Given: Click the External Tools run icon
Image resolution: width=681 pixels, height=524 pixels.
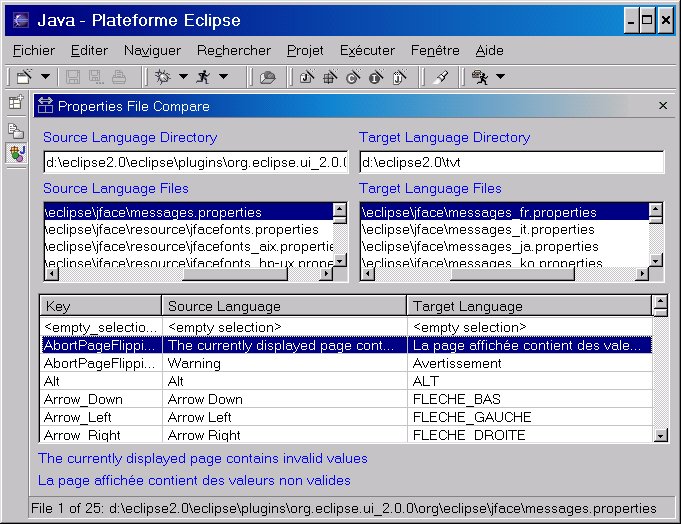Looking at the screenshot, I should click(480, 77).
